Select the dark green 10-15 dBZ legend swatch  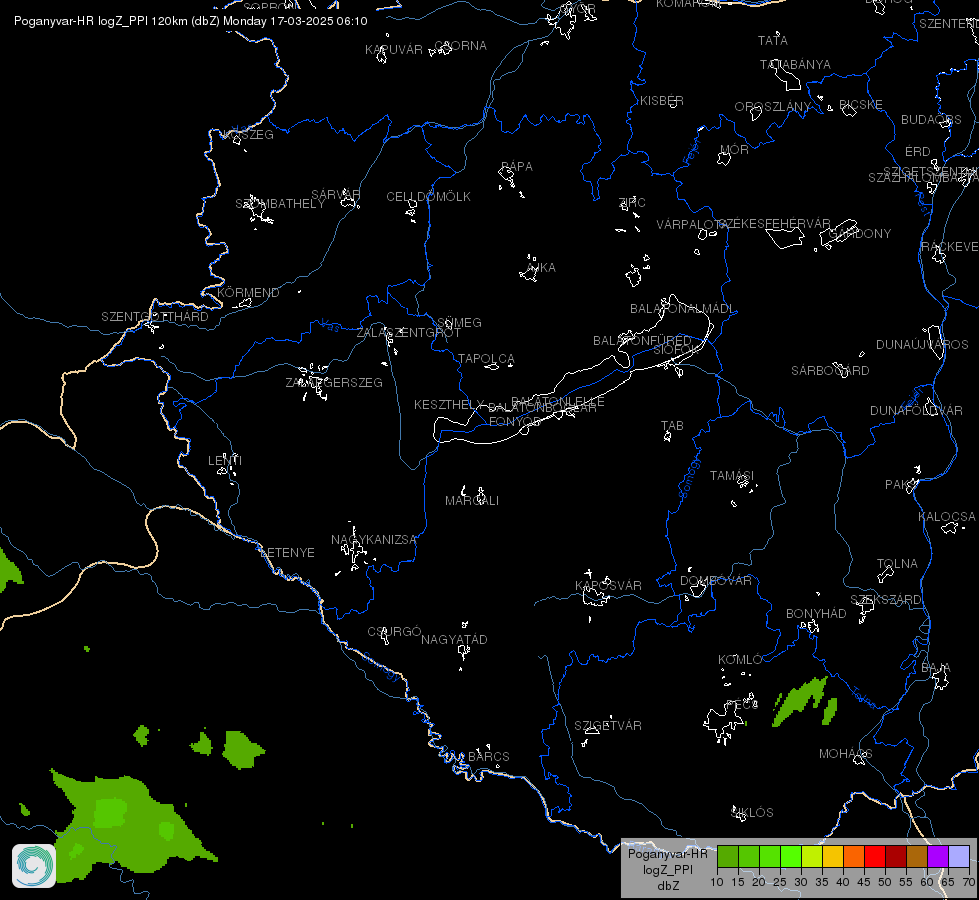(727, 856)
